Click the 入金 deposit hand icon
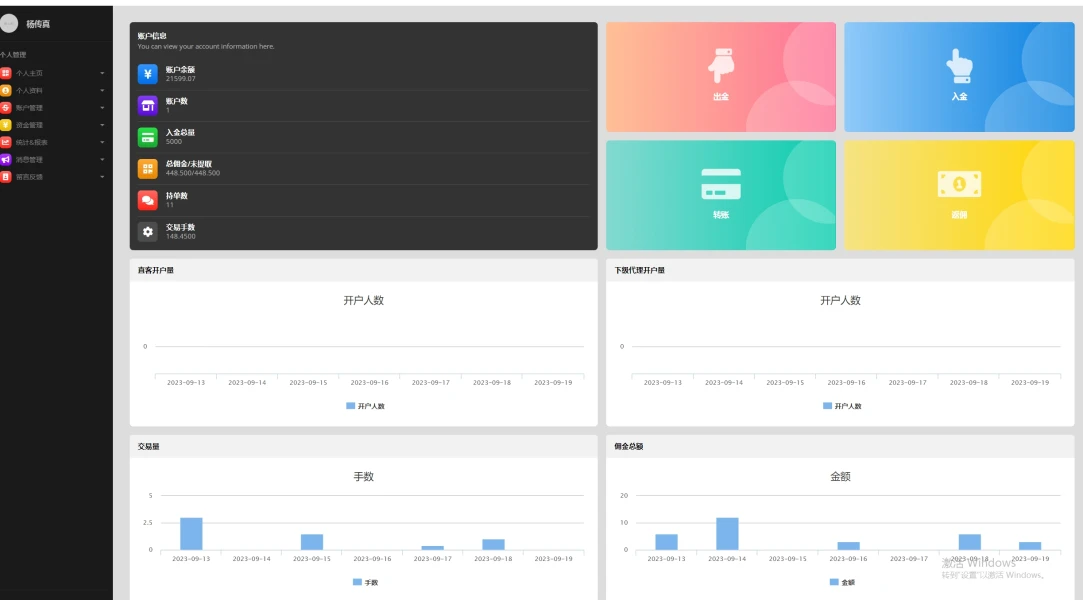The image size is (1083, 600). click(x=959, y=66)
